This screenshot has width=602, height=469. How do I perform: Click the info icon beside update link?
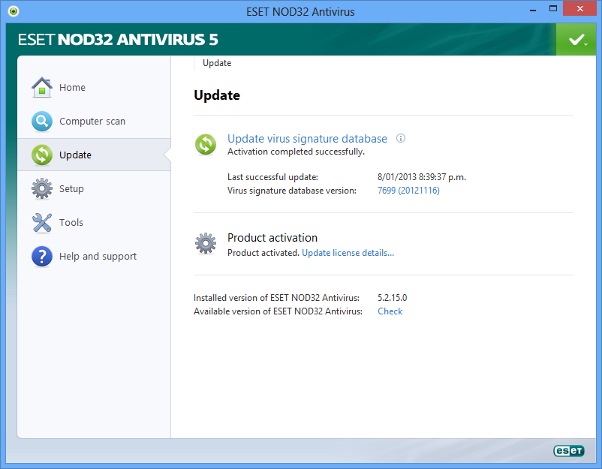tap(400, 138)
